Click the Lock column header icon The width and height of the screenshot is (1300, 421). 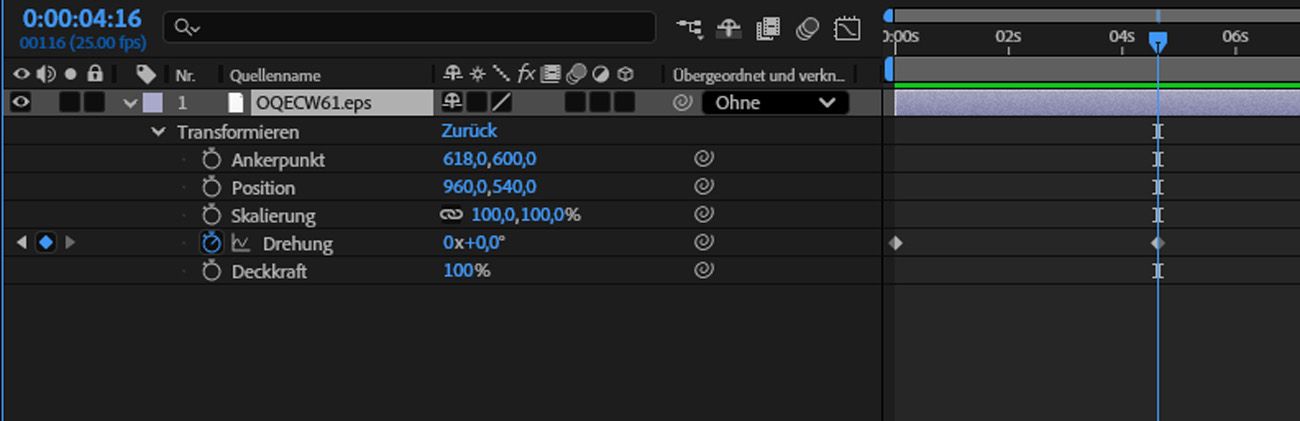click(x=95, y=74)
